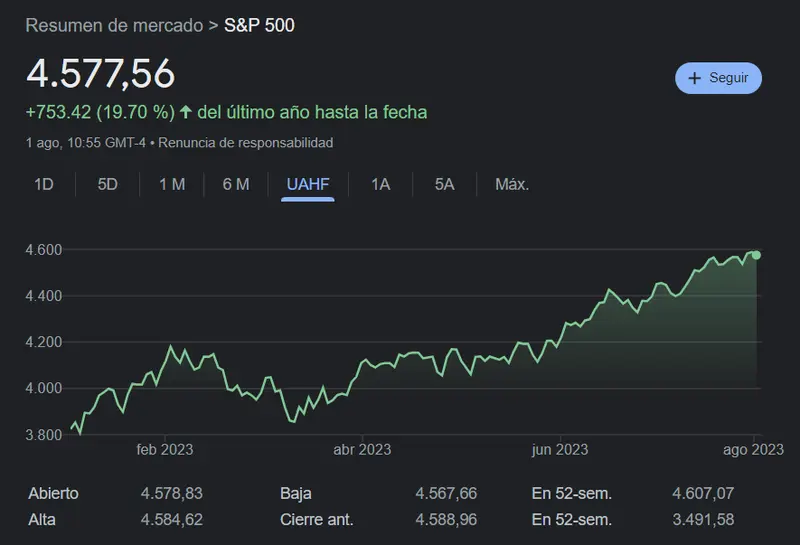Click the 4.000 y-axis label
Viewport: 800px width, 545px height.
pos(44,388)
